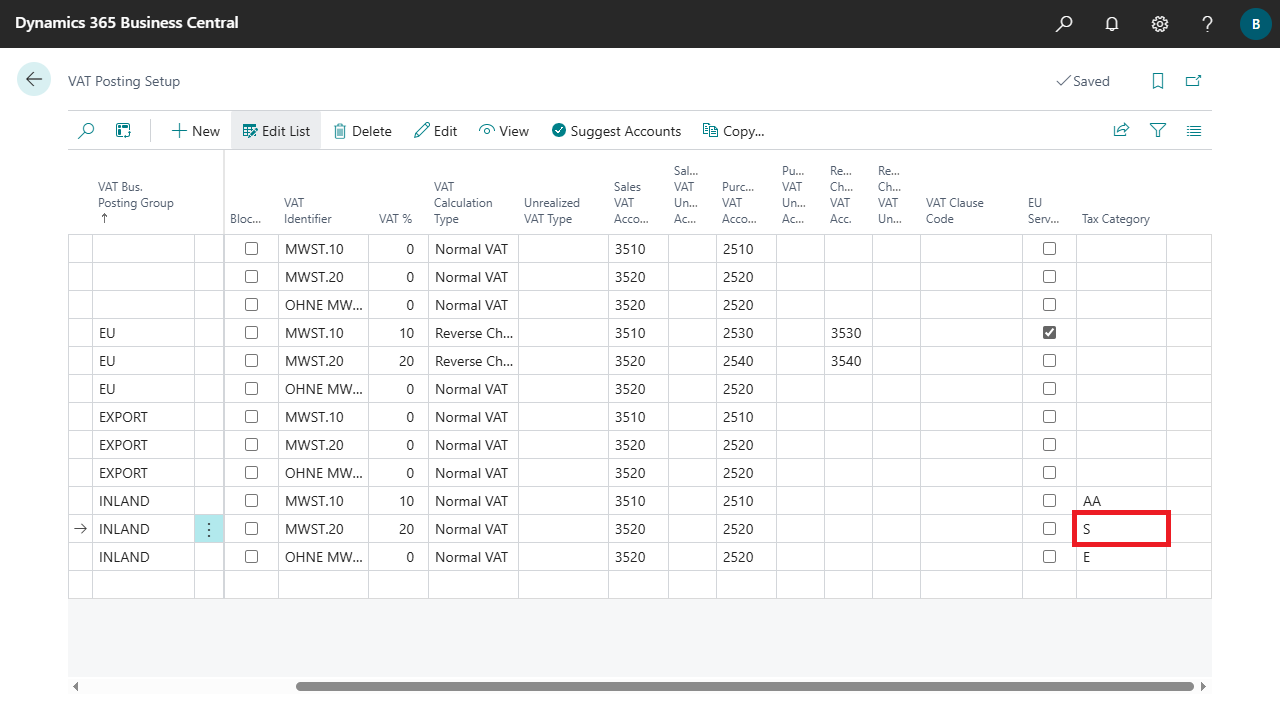Check EU Service for INLAND MWST.10 row

tap(1049, 501)
